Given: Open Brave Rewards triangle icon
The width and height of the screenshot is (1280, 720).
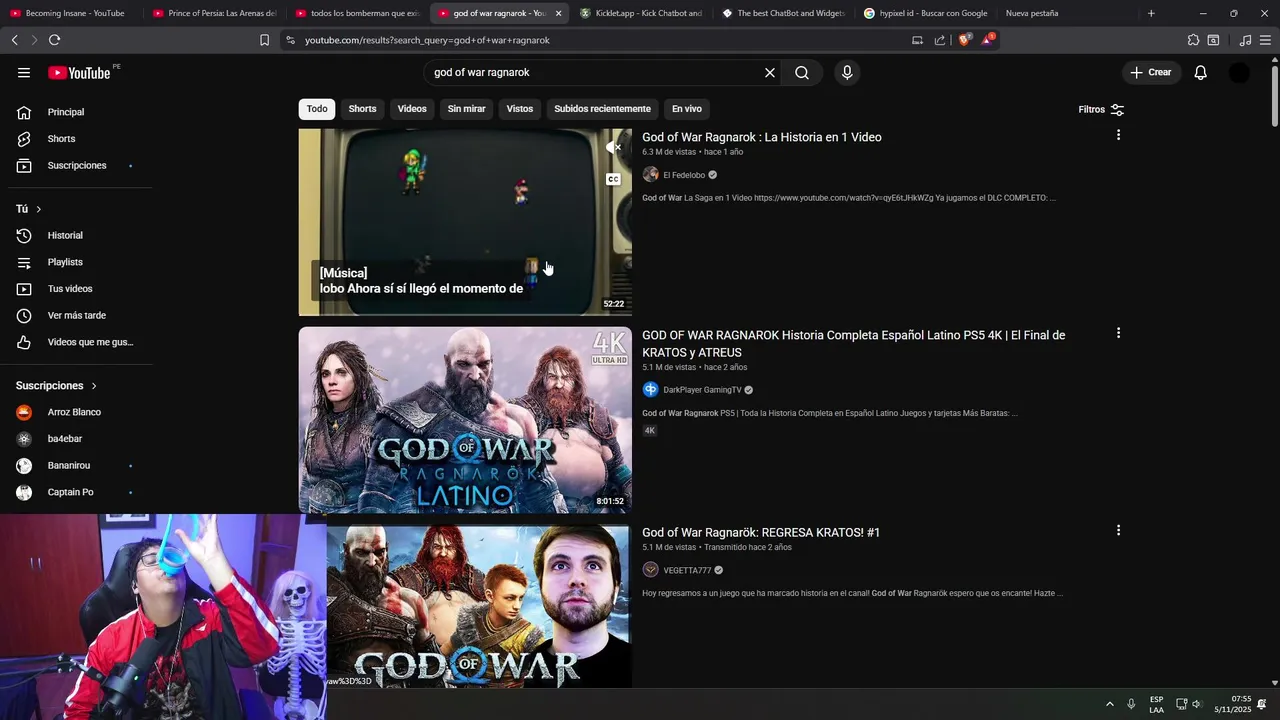Looking at the screenshot, I should [988, 40].
